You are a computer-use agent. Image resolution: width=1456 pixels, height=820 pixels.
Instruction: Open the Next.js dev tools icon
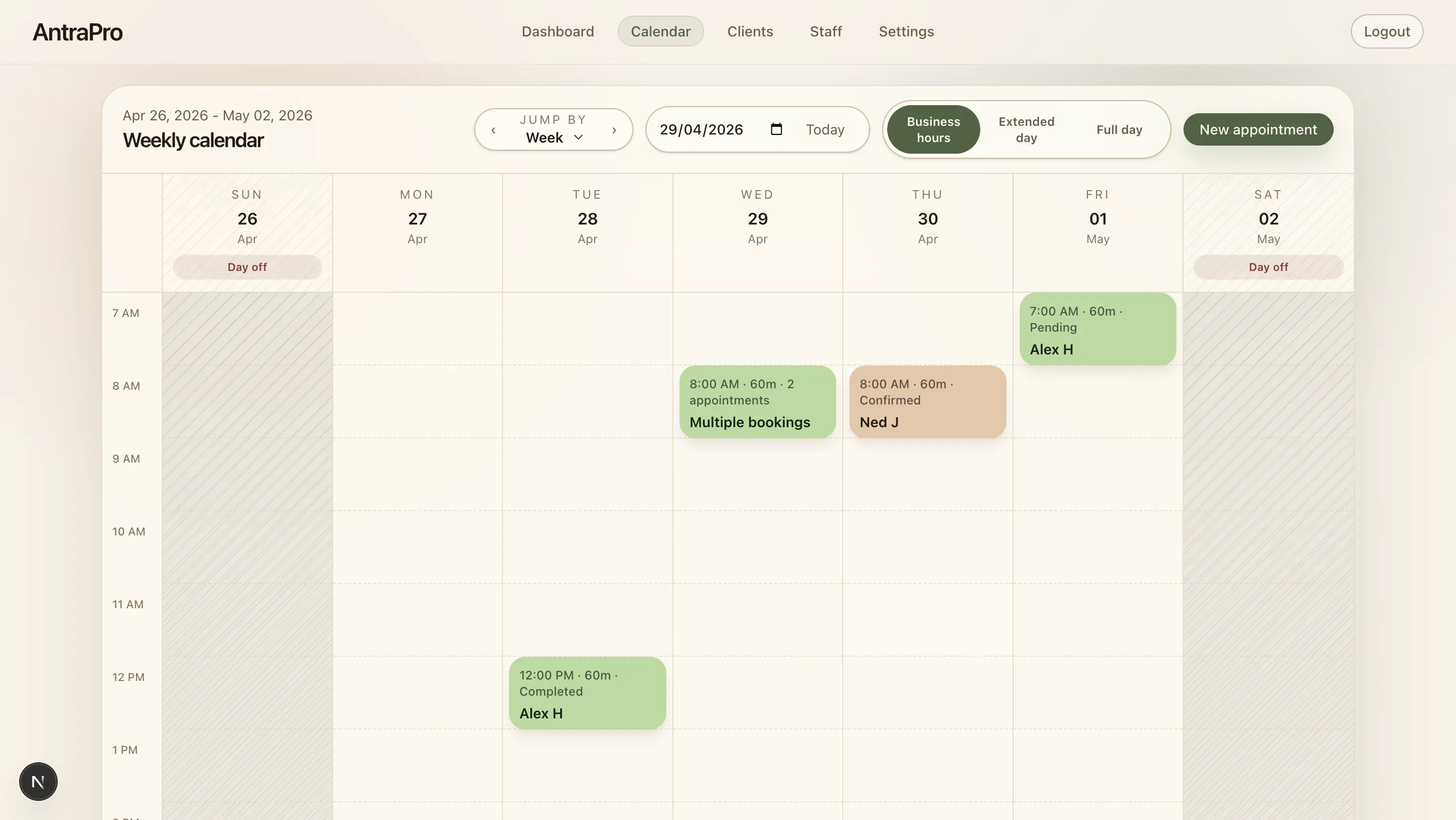(x=38, y=782)
